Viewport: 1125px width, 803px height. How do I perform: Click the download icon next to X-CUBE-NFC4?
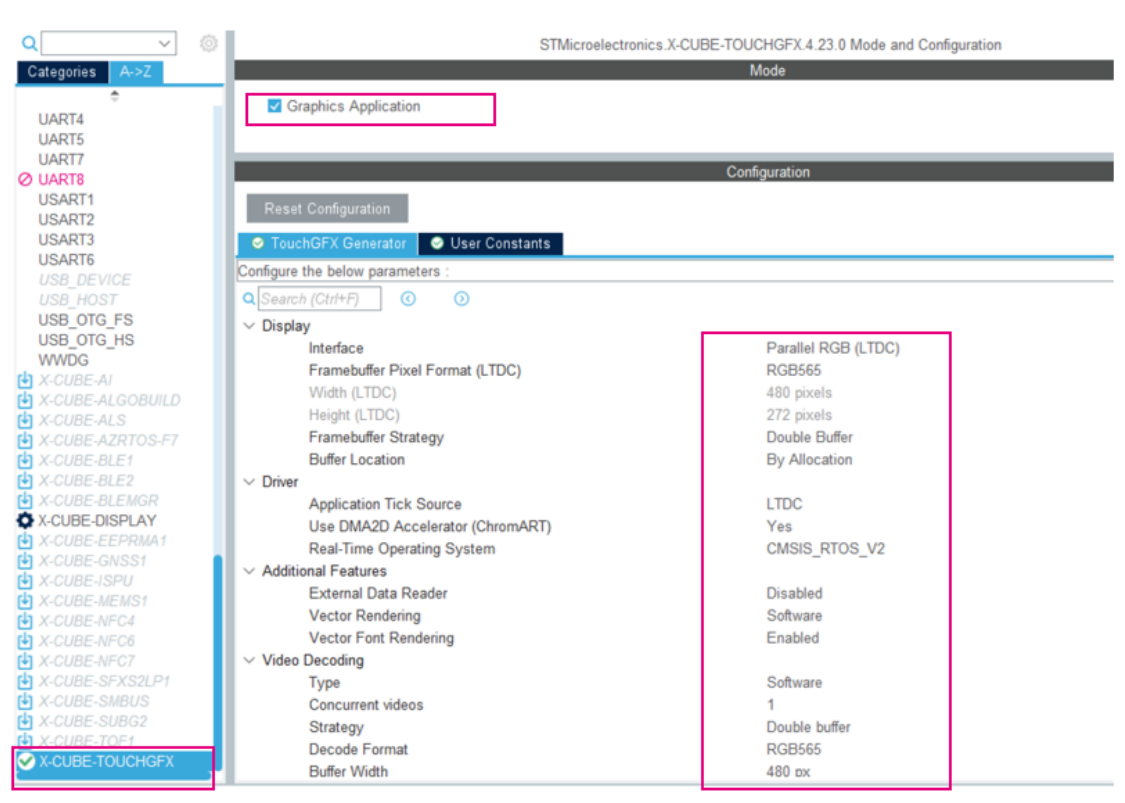point(25,621)
